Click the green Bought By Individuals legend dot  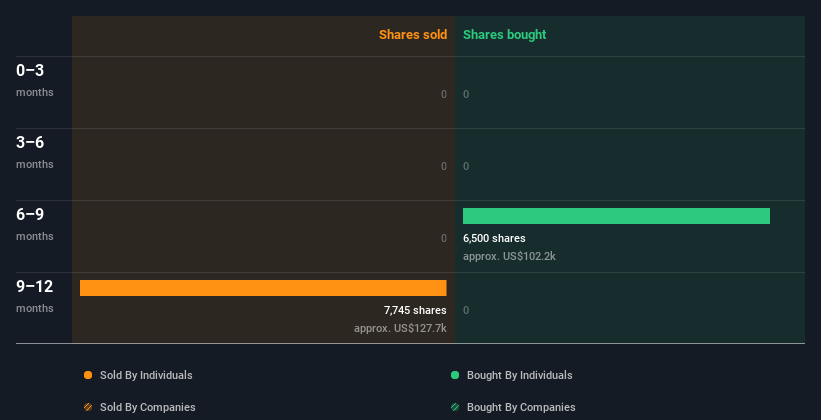coord(454,375)
